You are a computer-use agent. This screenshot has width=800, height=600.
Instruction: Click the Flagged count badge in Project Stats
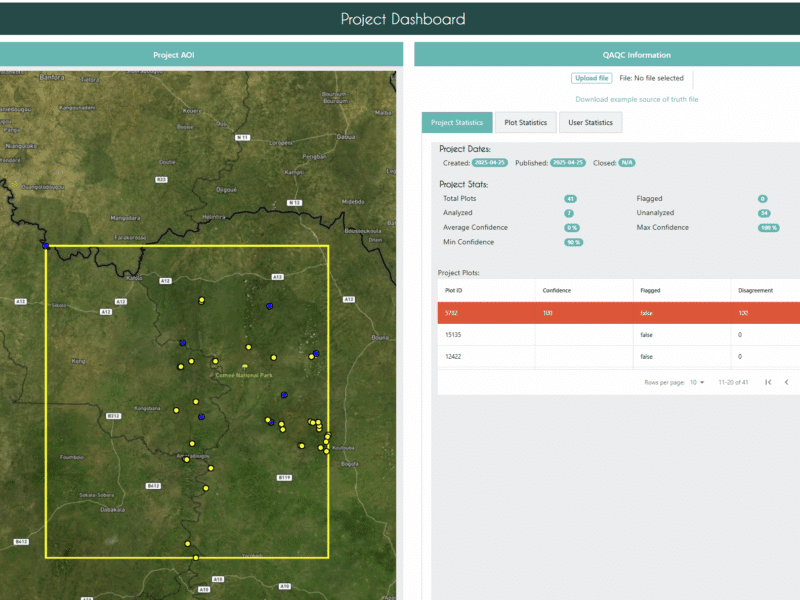coord(762,199)
